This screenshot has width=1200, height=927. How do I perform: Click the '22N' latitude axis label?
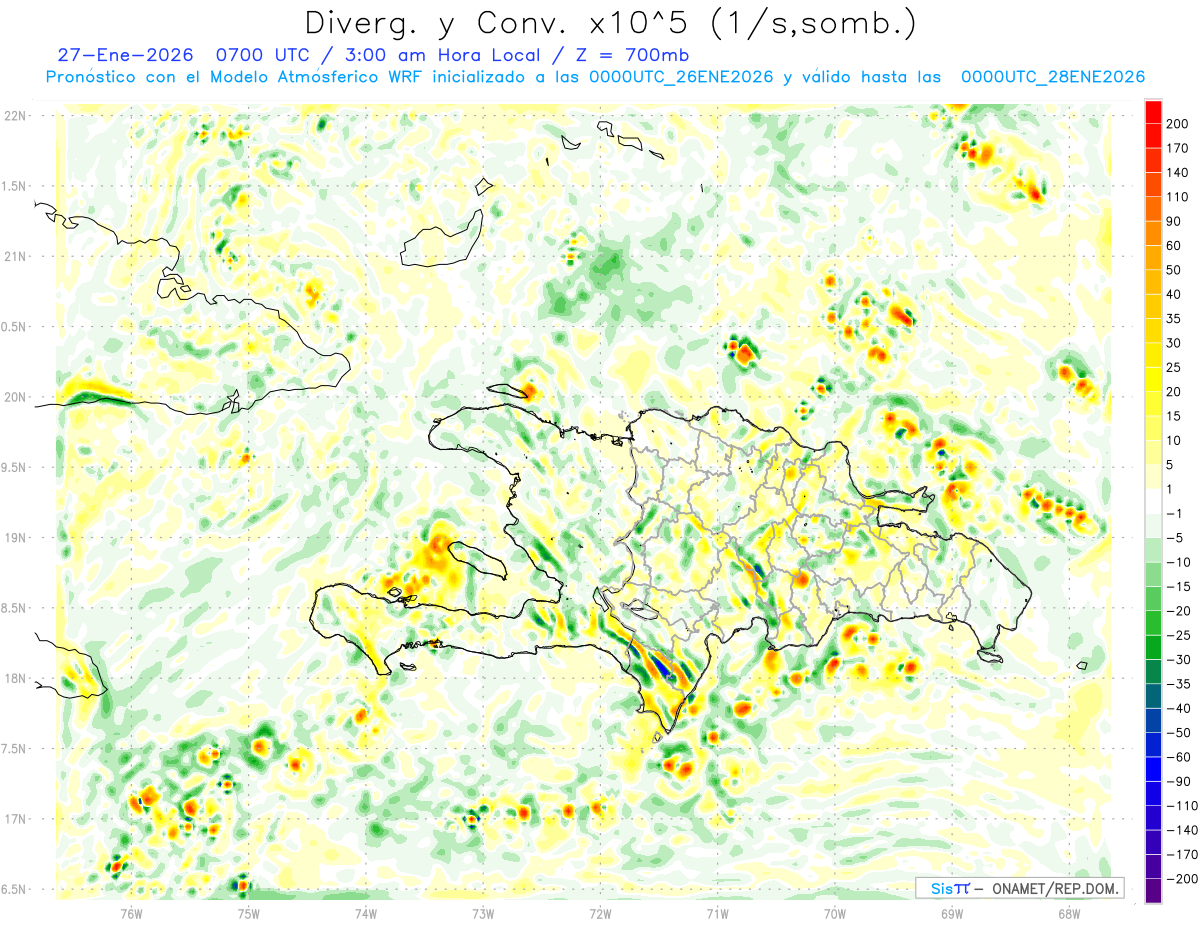click(15, 116)
